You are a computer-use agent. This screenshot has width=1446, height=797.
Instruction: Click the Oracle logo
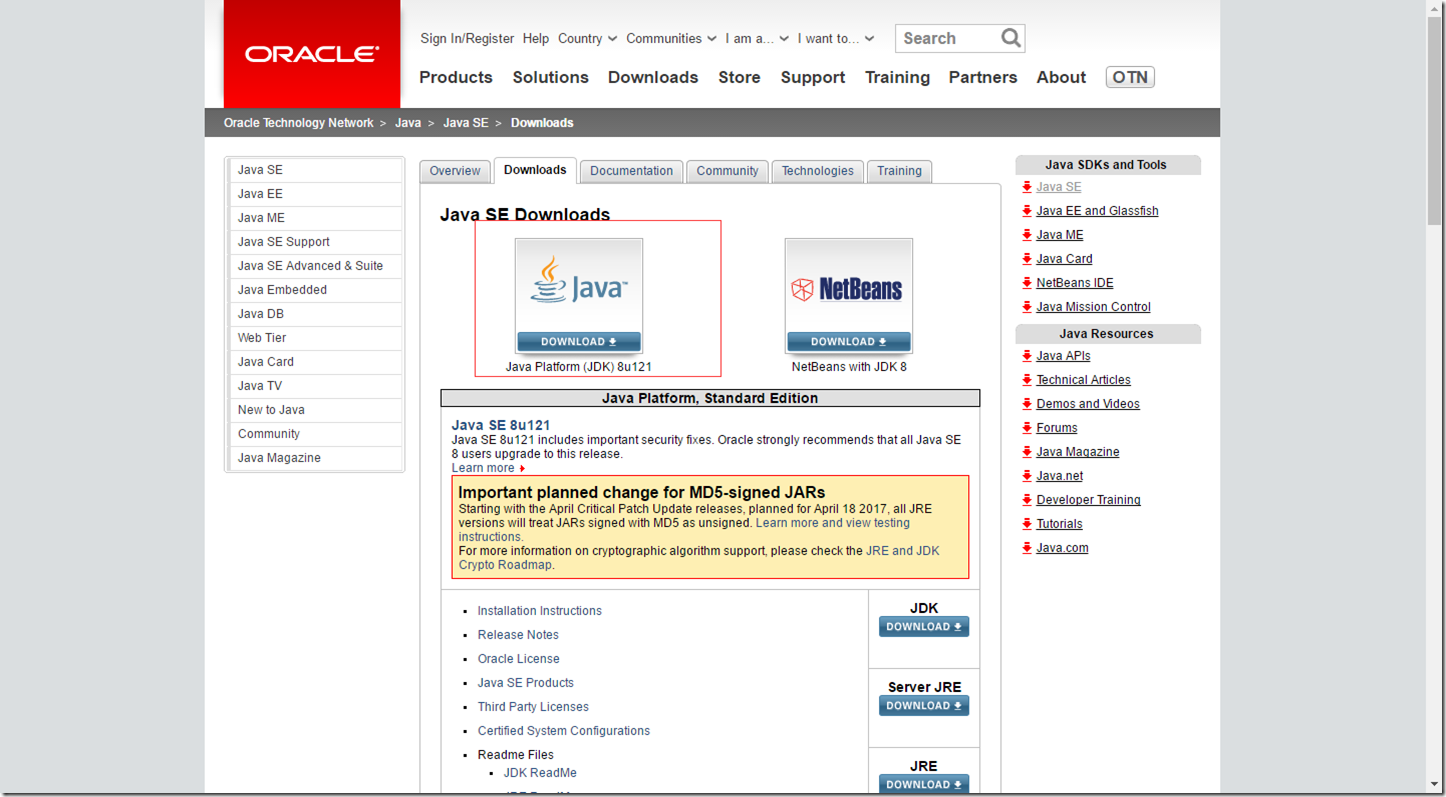(312, 54)
